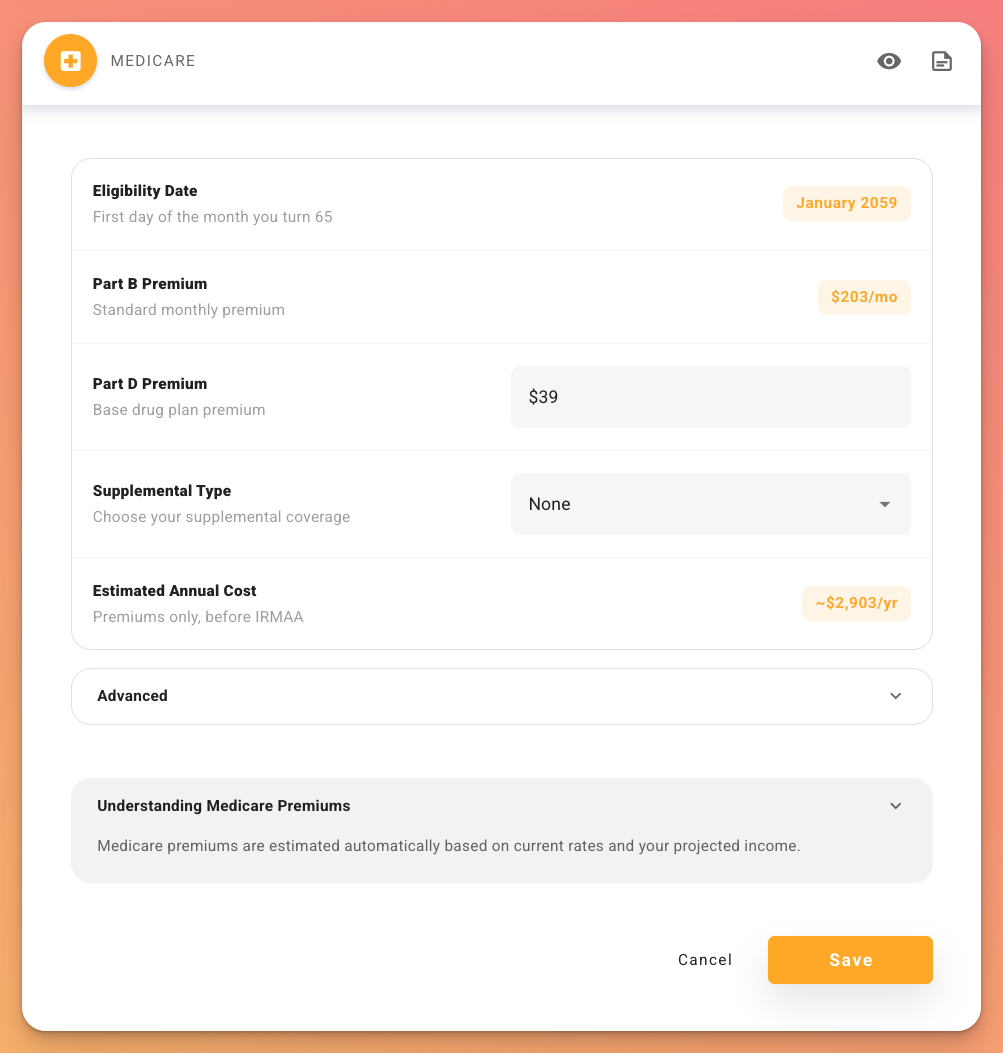Click the Understanding Medicare Premiums chevron
Viewport: 1003px width, 1053px height.
[x=895, y=805]
